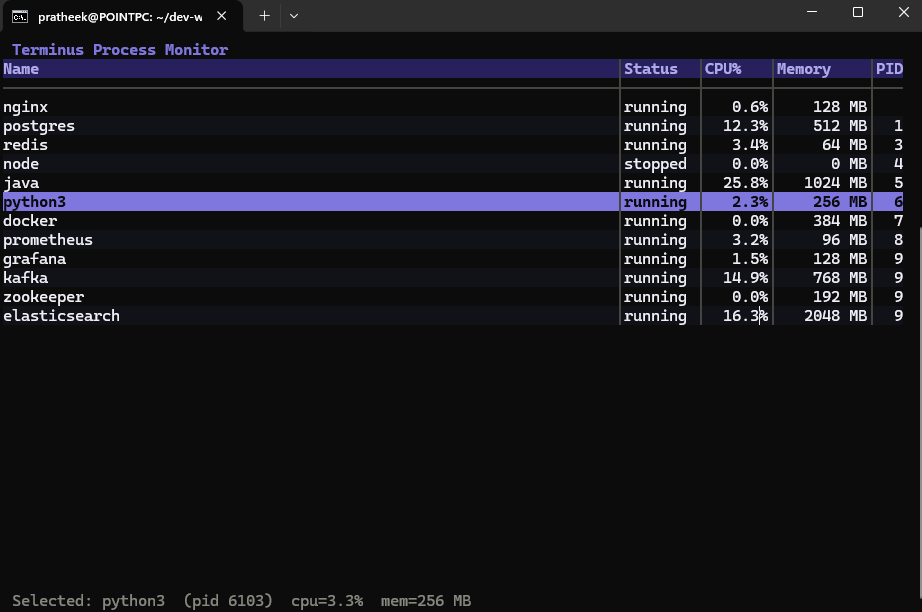Click mem=256 MB in the status line
This screenshot has height=612, width=922.
coord(426,601)
